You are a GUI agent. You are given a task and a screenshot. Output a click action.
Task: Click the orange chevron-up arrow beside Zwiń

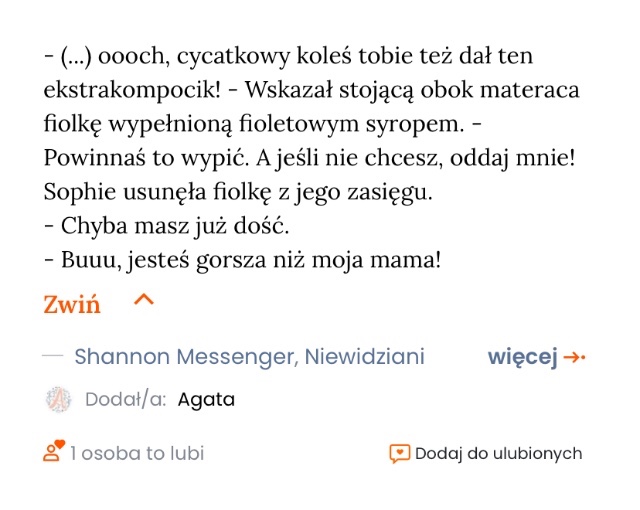(144, 299)
